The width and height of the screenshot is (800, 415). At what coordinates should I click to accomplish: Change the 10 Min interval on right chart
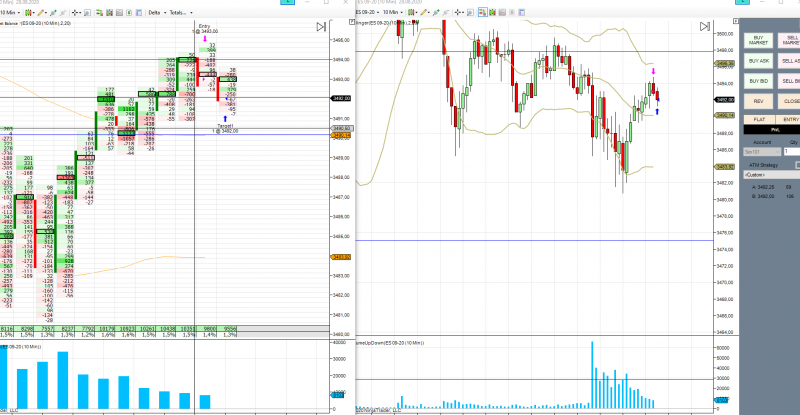point(393,12)
